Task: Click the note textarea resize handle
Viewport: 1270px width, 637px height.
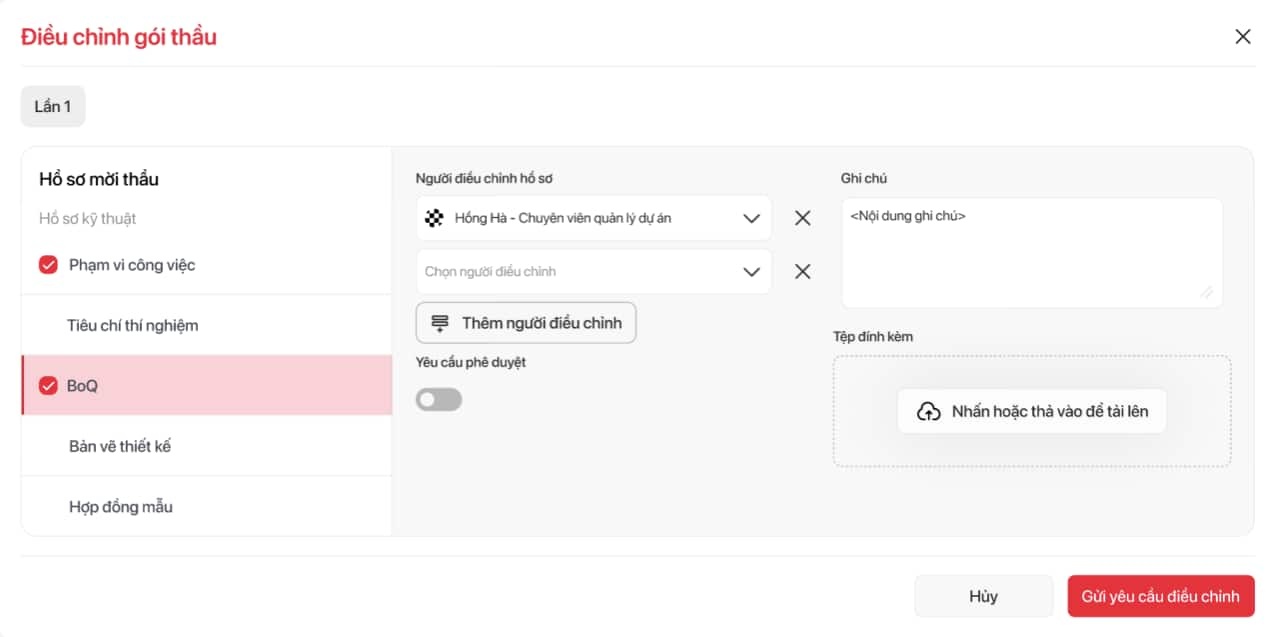Action: (1207, 292)
